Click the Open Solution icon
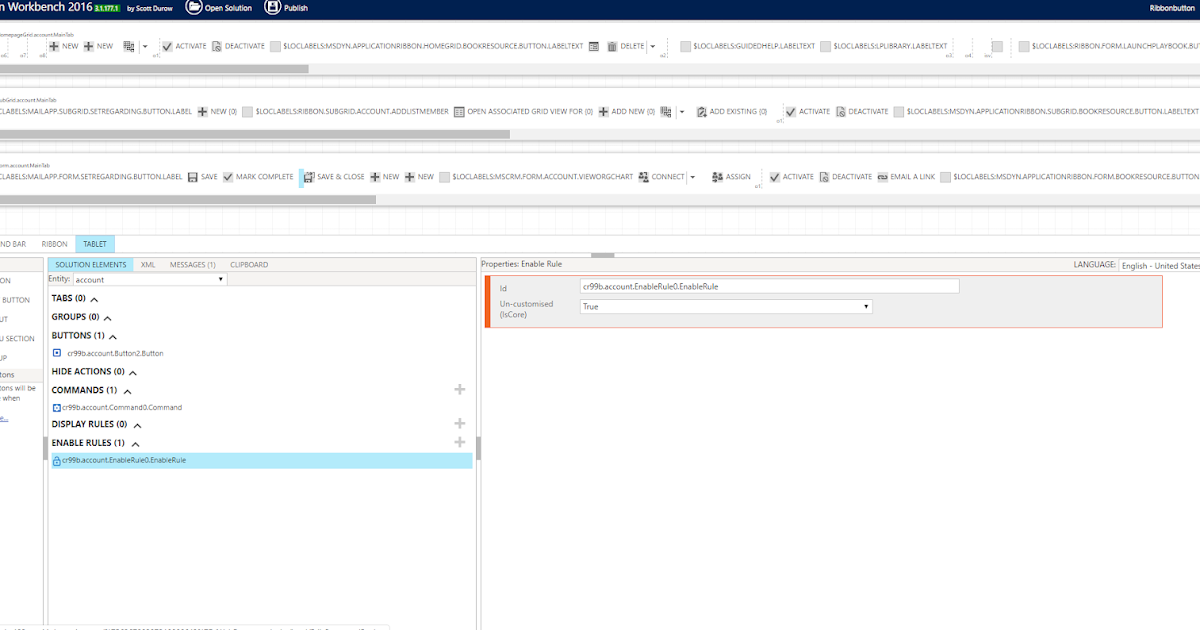 coord(196,8)
